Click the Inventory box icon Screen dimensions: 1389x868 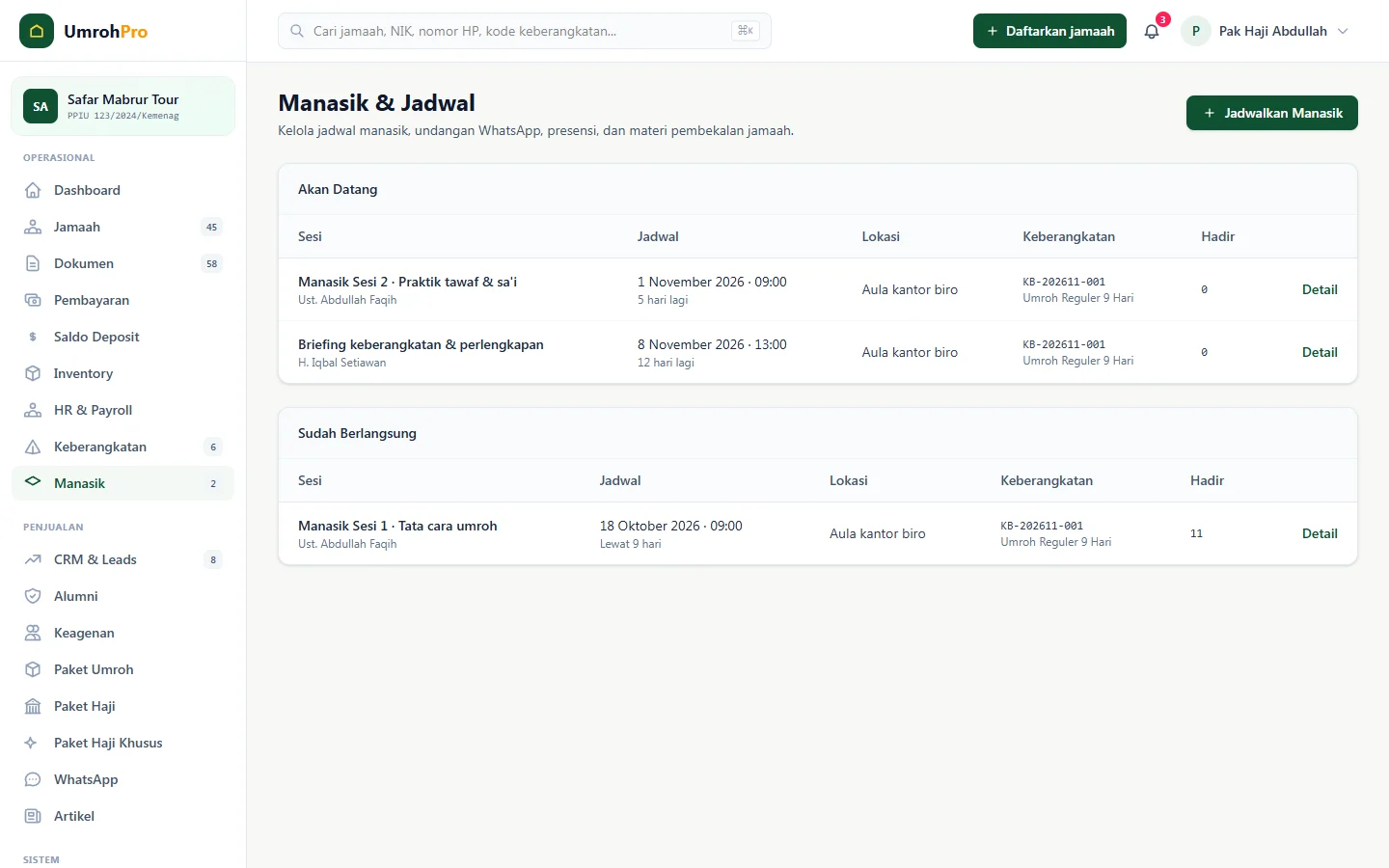pyautogui.click(x=33, y=373)
